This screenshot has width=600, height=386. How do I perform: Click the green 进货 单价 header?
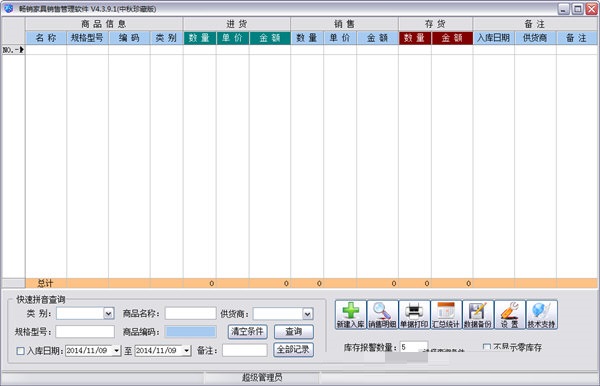point(232,38)
